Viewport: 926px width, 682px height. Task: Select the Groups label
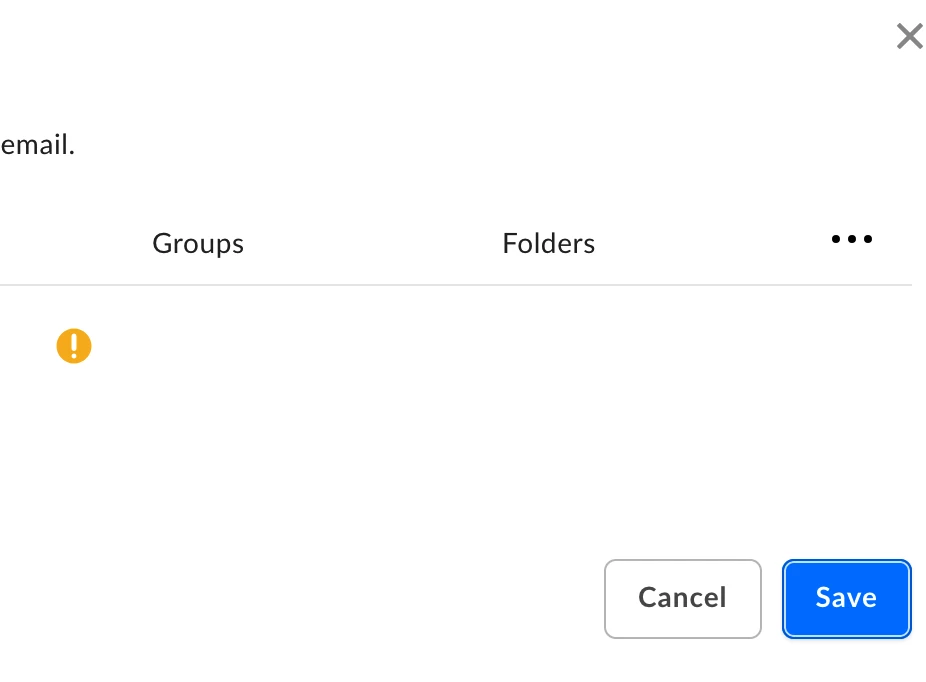click(198, 244)
